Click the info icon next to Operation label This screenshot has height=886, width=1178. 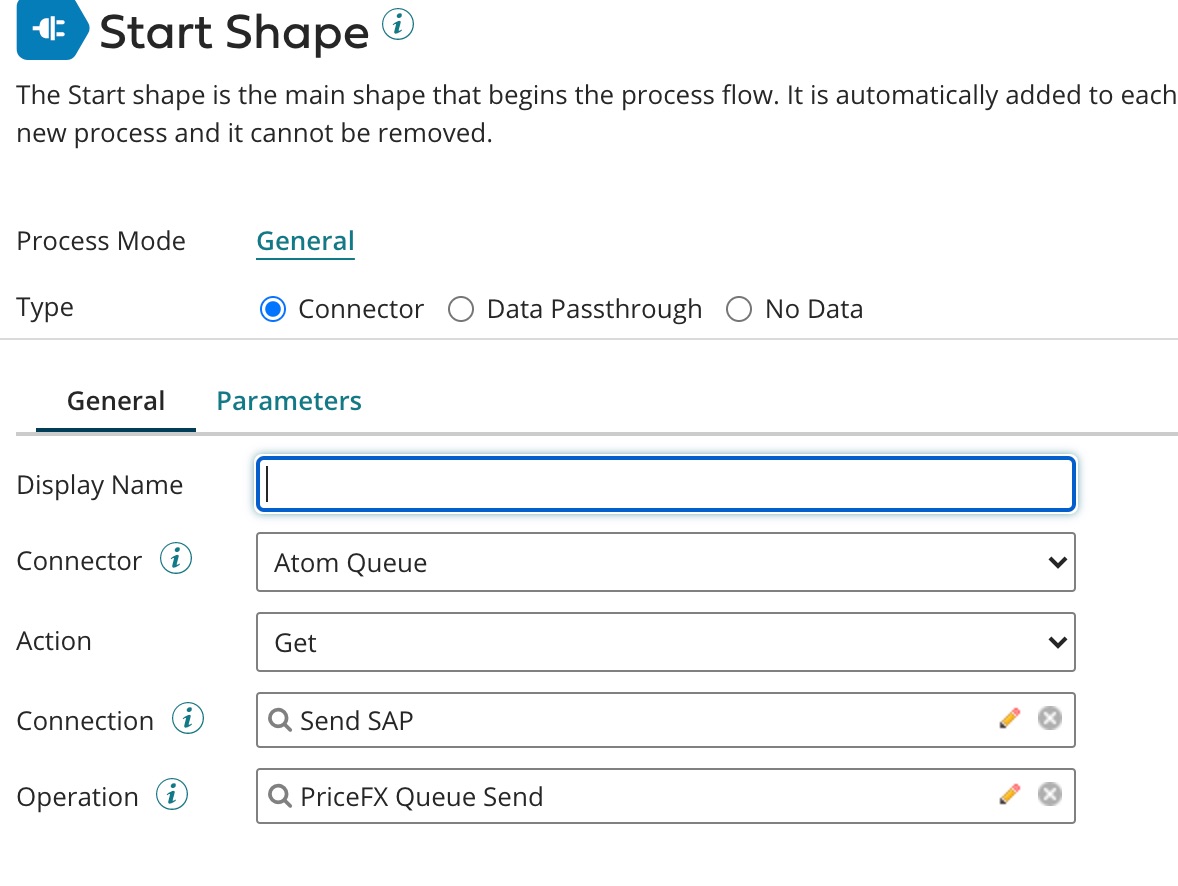coord(172,795)
